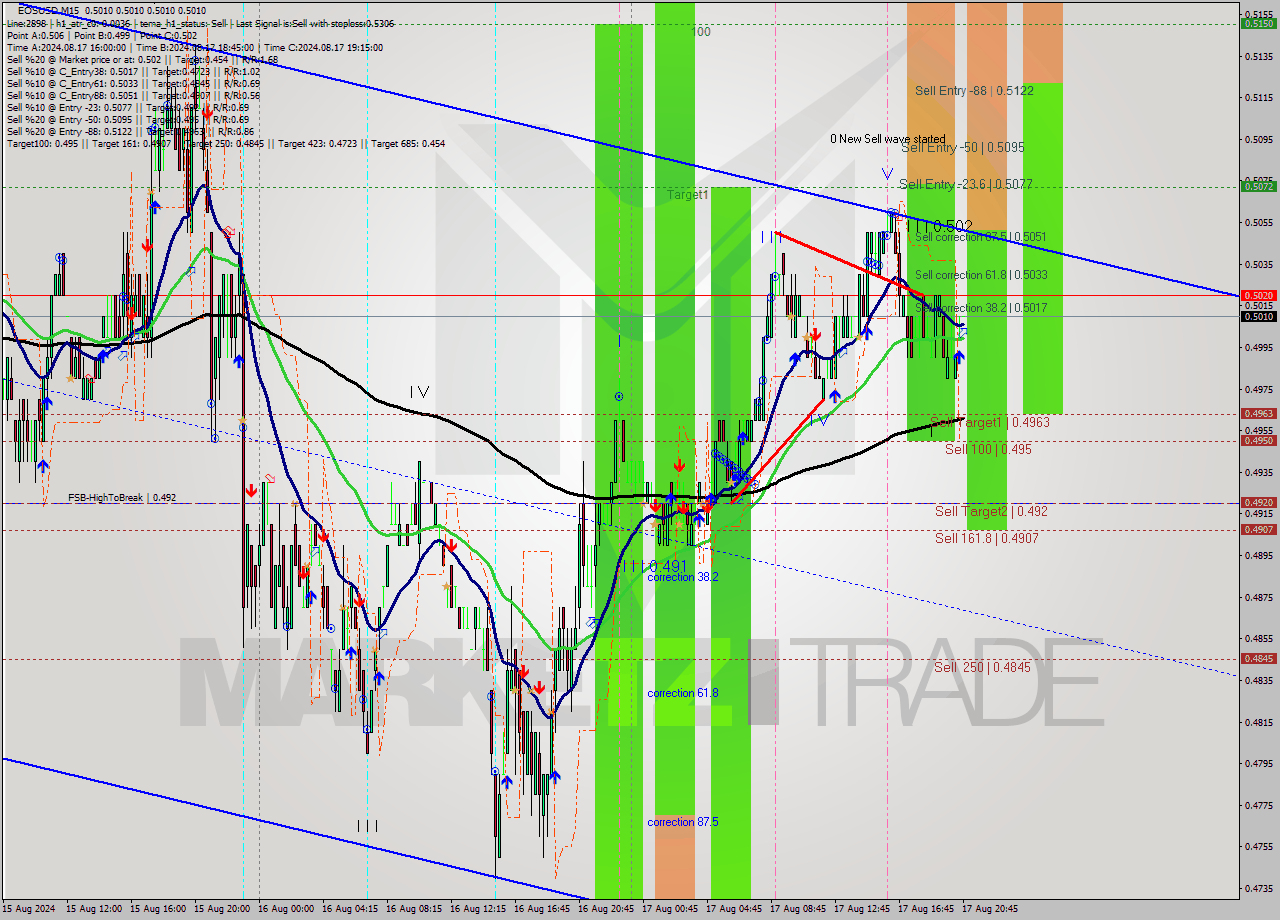Select the 'Sell Entry -50 | 0.5095' label
The height and width of the screenshot is (920, 1280).
962,147
